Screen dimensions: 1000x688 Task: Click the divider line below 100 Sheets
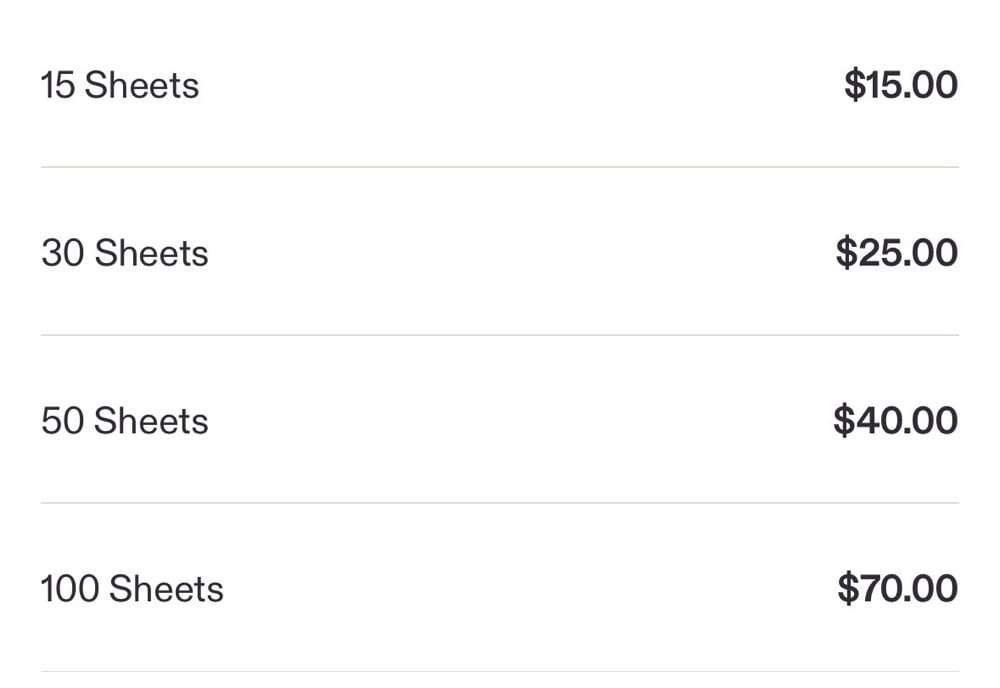(500, 671)
